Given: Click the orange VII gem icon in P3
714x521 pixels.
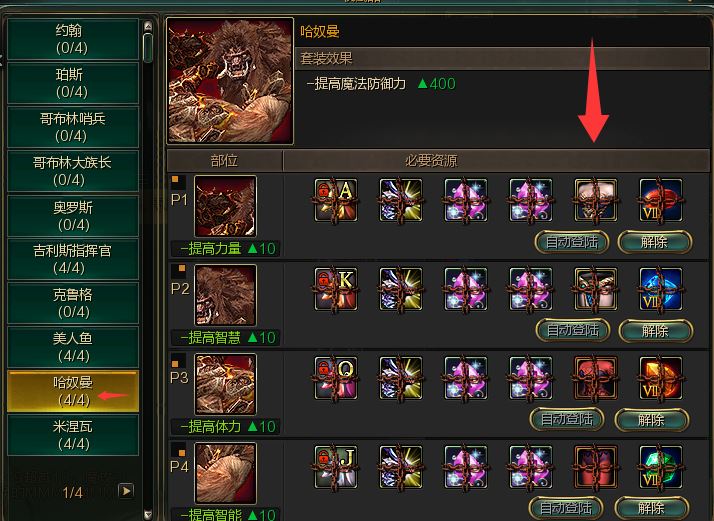Looking at the screenshot, I should click(x=660, y=378).
